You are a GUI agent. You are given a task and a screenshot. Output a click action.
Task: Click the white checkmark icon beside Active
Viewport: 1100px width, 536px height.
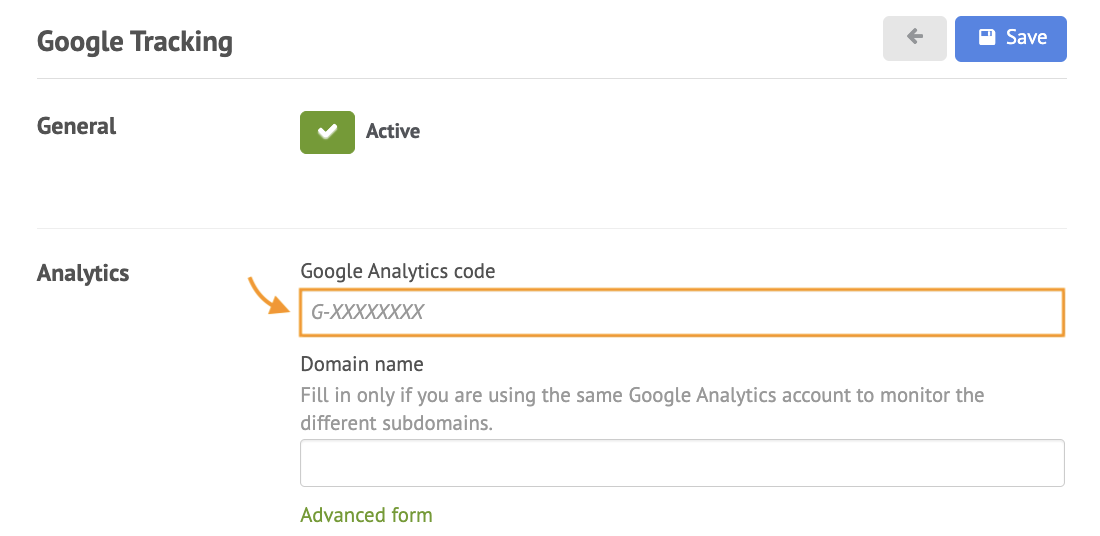327,132
